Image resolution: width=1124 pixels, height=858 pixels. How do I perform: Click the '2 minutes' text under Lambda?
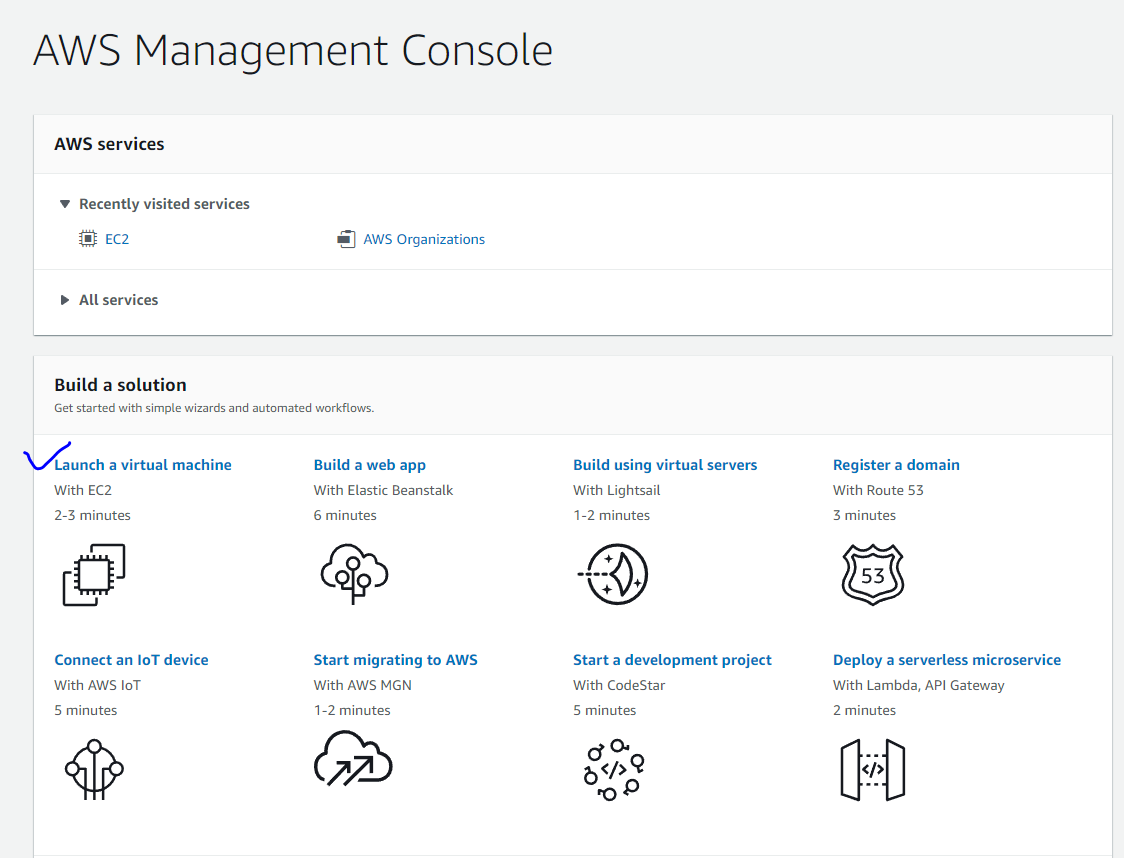pos(865,710)
